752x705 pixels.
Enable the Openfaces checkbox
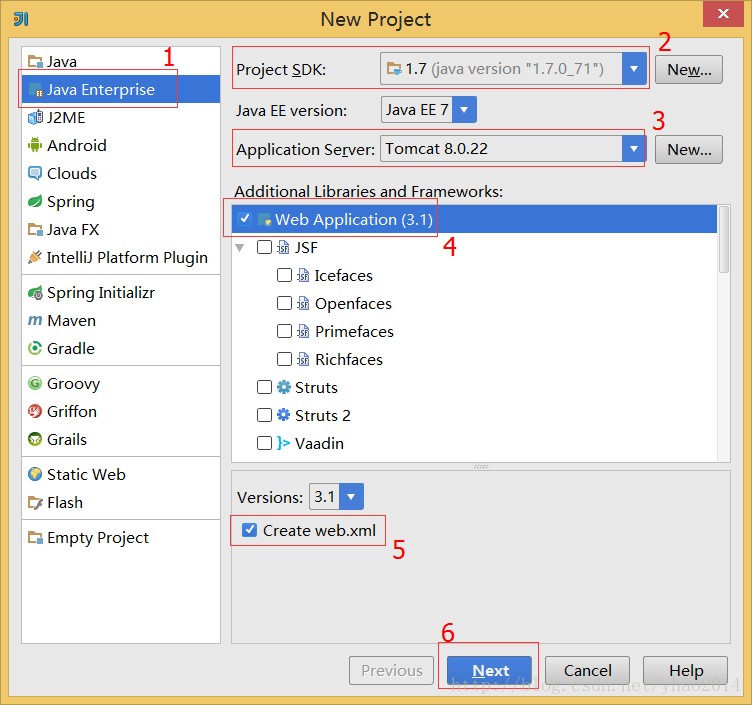point(284,303)
